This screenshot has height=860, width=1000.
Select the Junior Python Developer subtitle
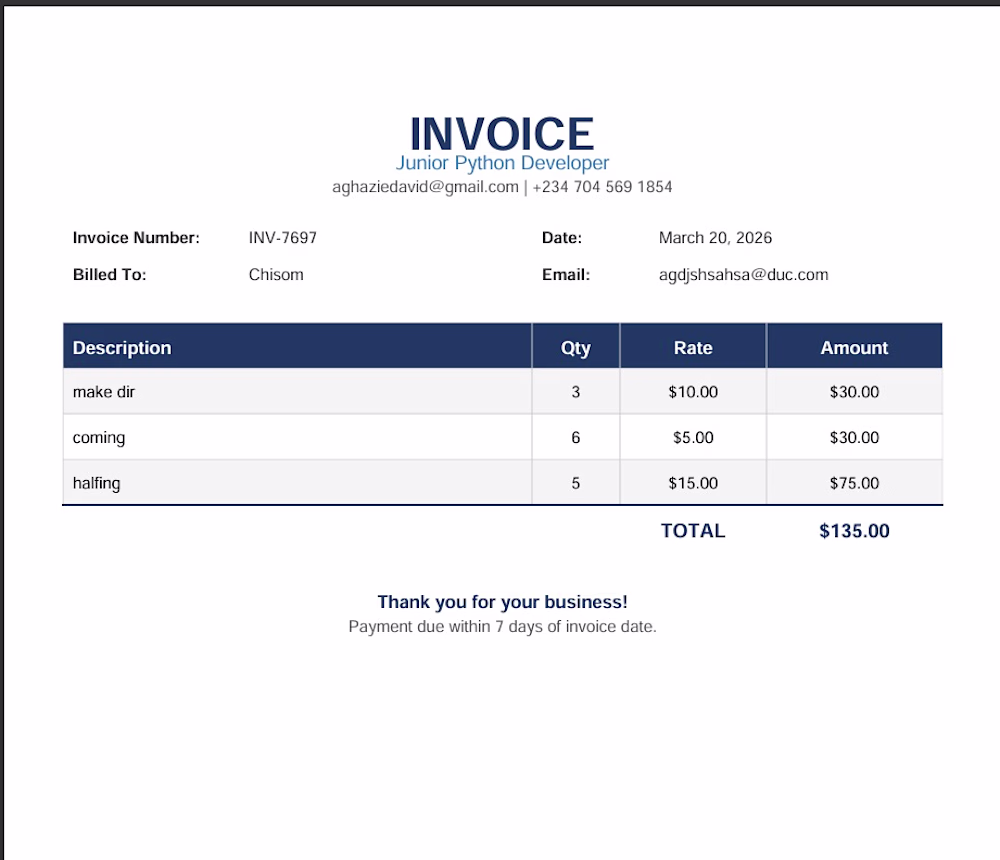pyautogui.click(x=502, y=163)
